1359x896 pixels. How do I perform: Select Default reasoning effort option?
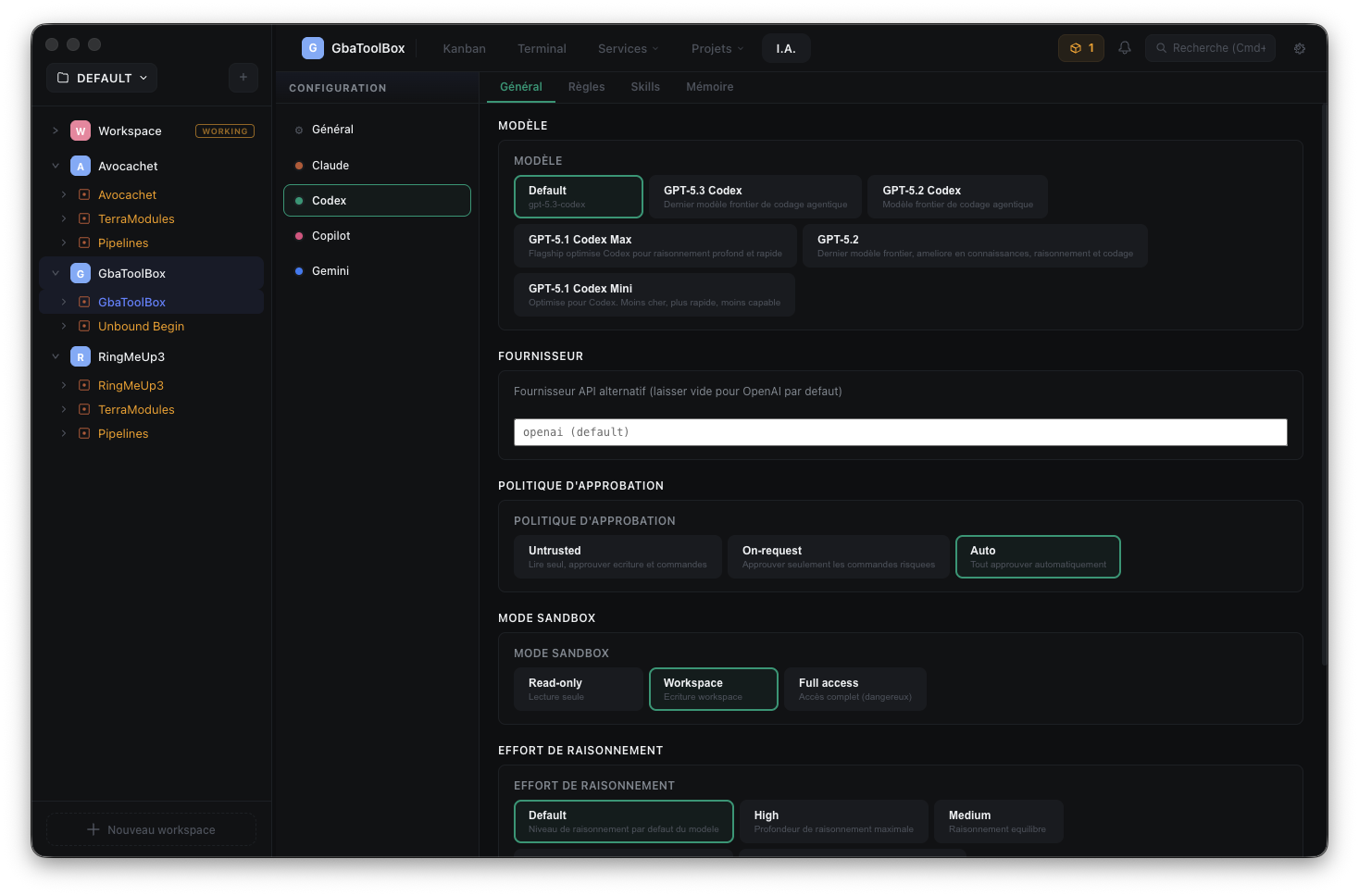coord(624,822)
